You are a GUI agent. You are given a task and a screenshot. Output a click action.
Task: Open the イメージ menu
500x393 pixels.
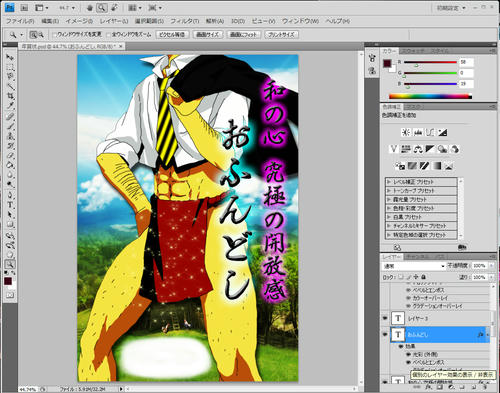coord(79,21)
